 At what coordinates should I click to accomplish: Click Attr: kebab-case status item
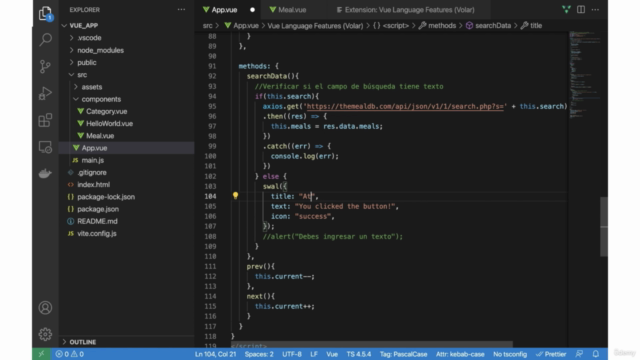coord(460,354)
